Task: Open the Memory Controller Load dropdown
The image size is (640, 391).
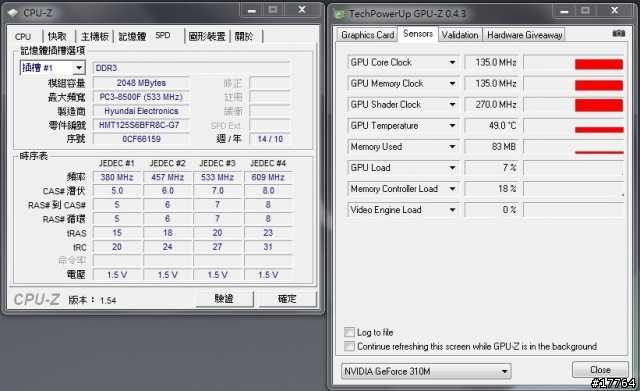Action: (x=452, y=189)
